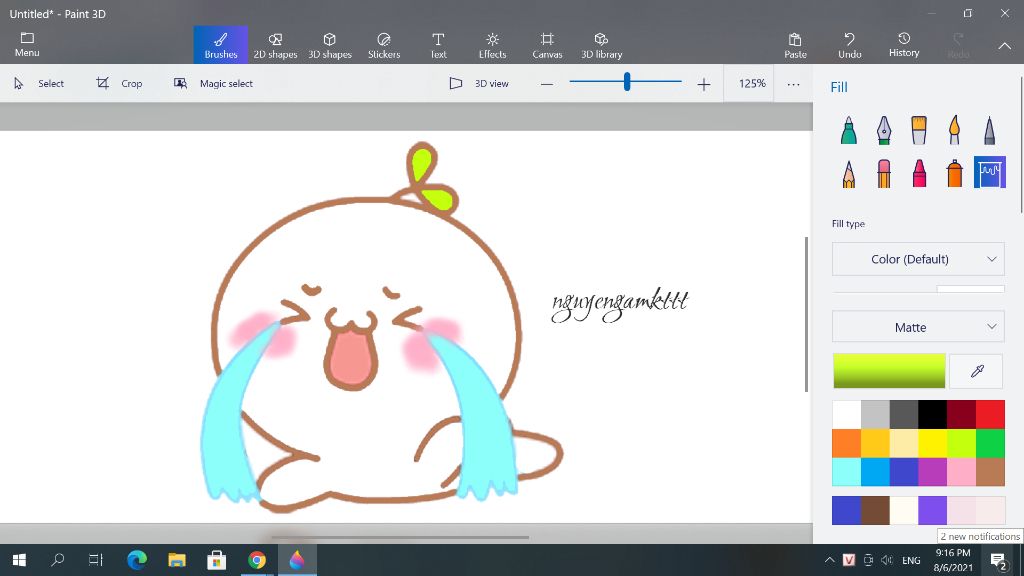Open the Menu folder icon
The width and height of the screenshot is (1024, 576).
click(27, 44)
